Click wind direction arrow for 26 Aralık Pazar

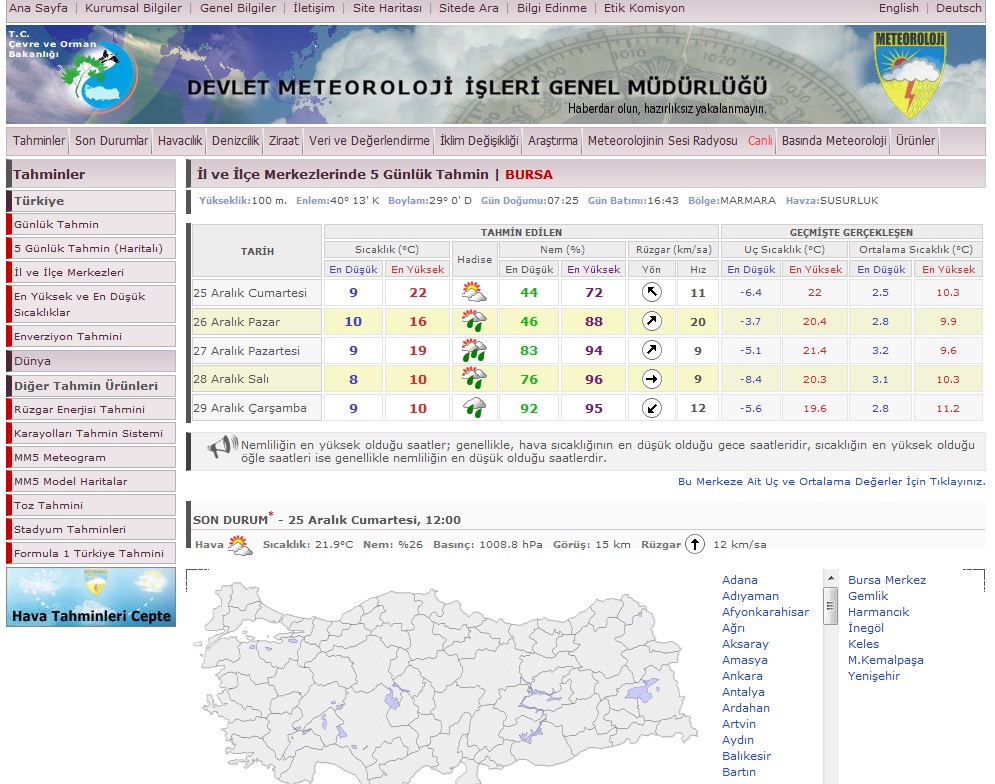coord(652,321)
